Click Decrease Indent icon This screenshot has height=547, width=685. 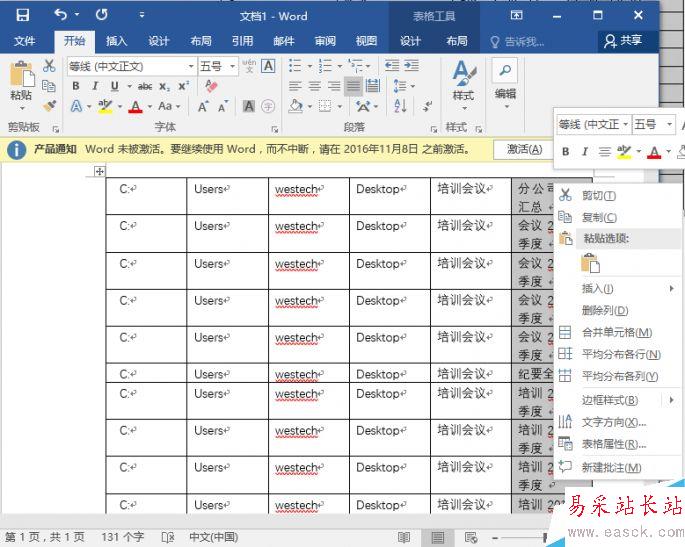click(x=392, y=66)
